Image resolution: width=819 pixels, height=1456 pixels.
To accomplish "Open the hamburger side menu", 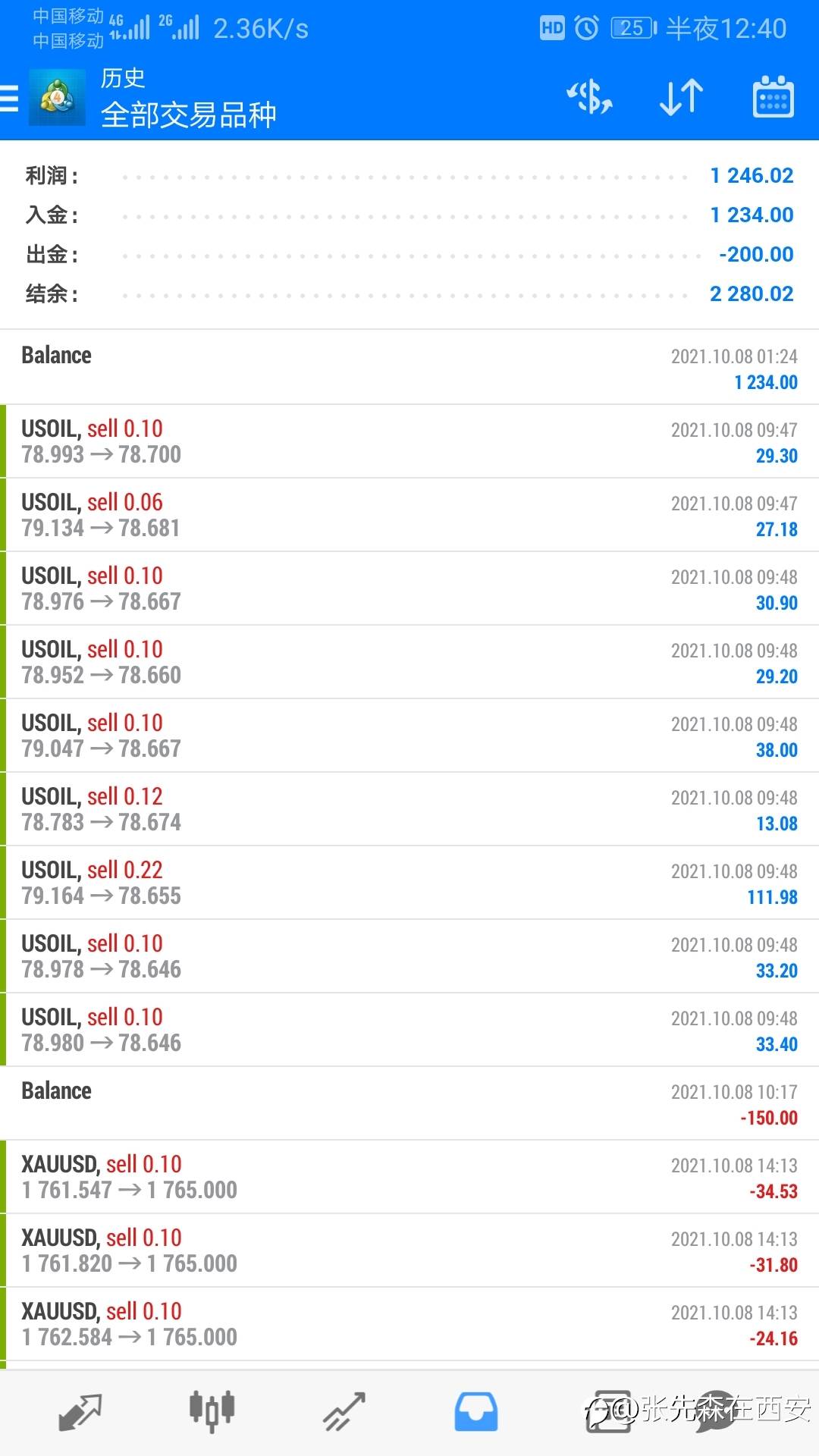I will coord(11,99).
